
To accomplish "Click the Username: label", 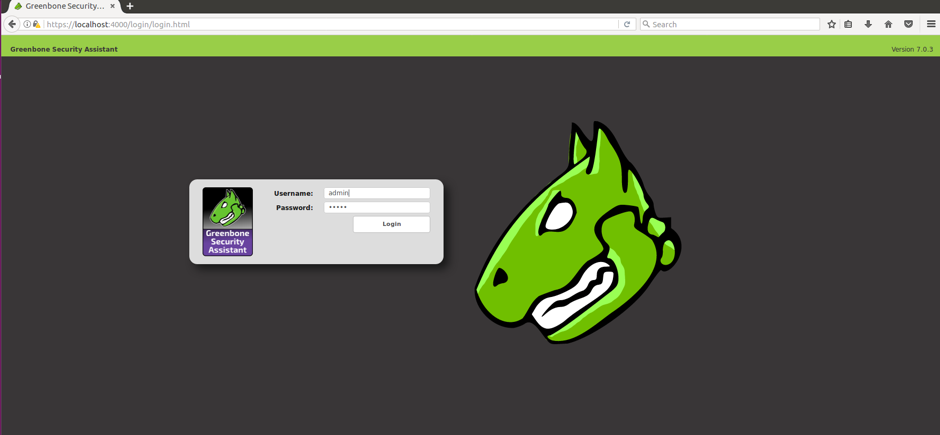I will [294, 194].
